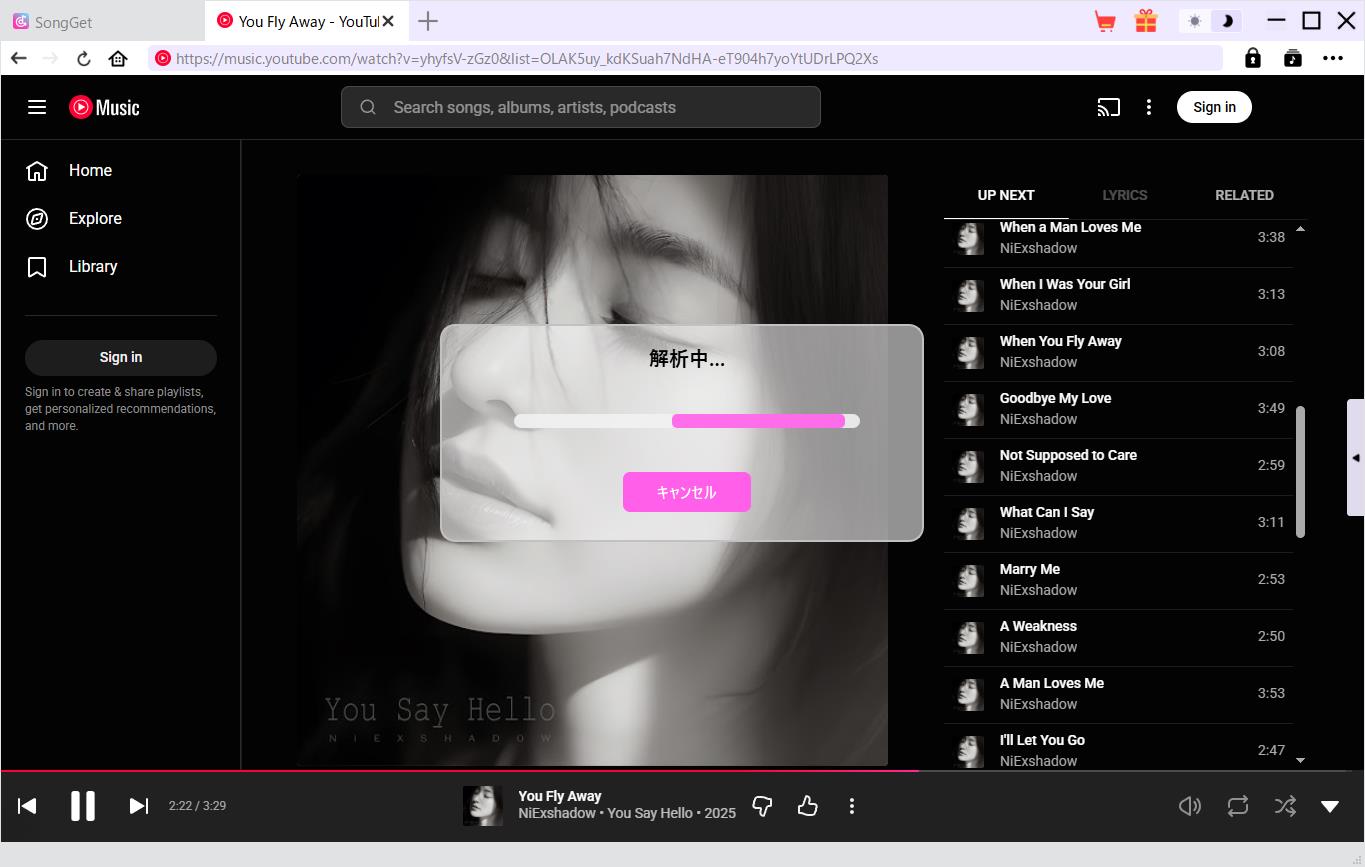
Task: Select the Explore sidebar icon
Action: pos(37,218)
